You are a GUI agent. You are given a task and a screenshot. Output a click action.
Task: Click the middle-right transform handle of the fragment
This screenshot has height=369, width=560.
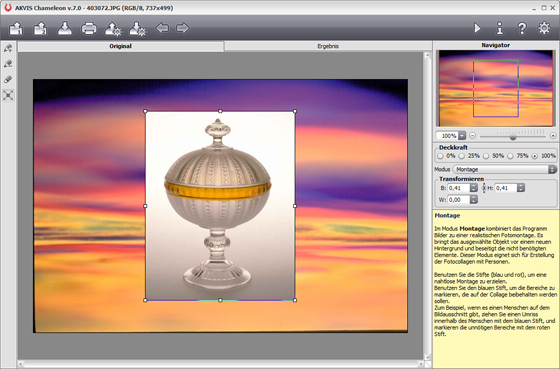point(295,206)
